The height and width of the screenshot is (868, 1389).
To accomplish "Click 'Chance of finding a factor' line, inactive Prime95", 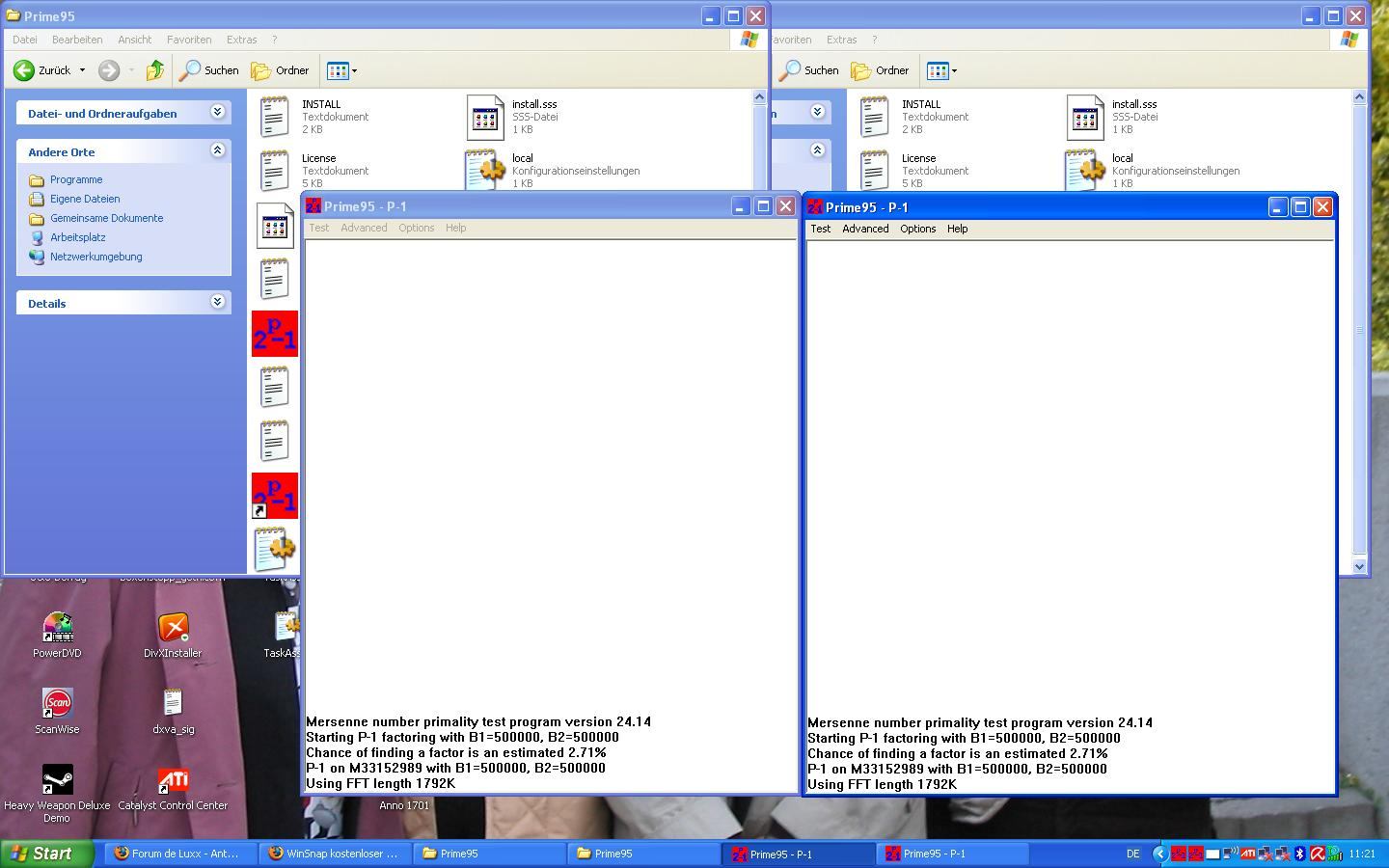I will [456, 752].
